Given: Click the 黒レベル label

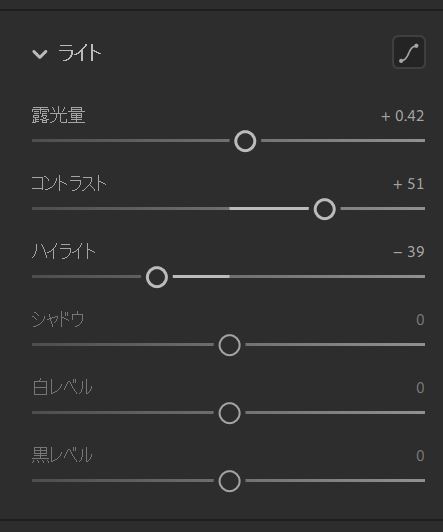Looking at the screenshot, I should tap(62, 455).
